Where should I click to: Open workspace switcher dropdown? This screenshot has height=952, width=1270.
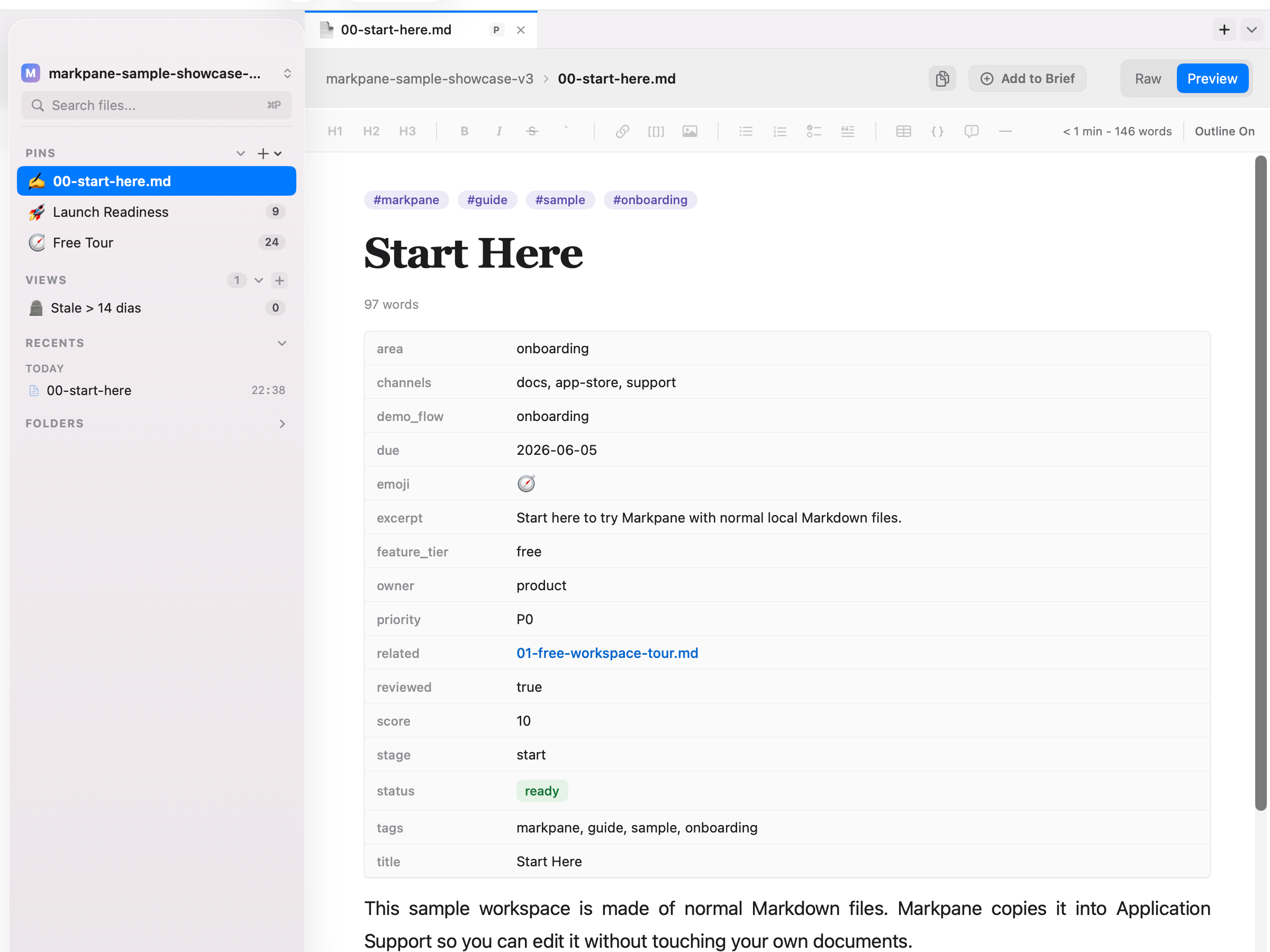pos(287,74)
